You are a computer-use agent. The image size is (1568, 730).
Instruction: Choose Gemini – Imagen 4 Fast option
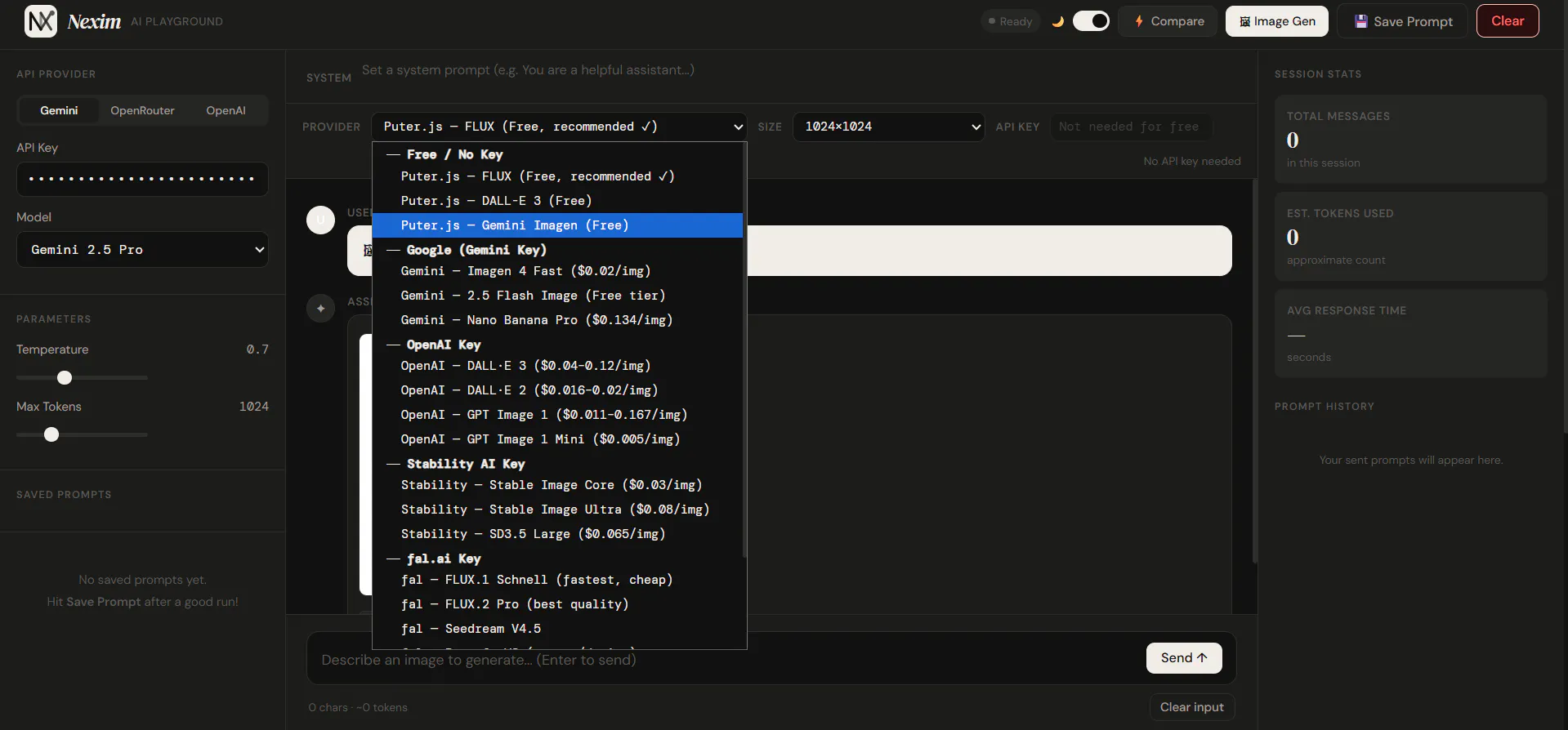[x=557, y=271]
